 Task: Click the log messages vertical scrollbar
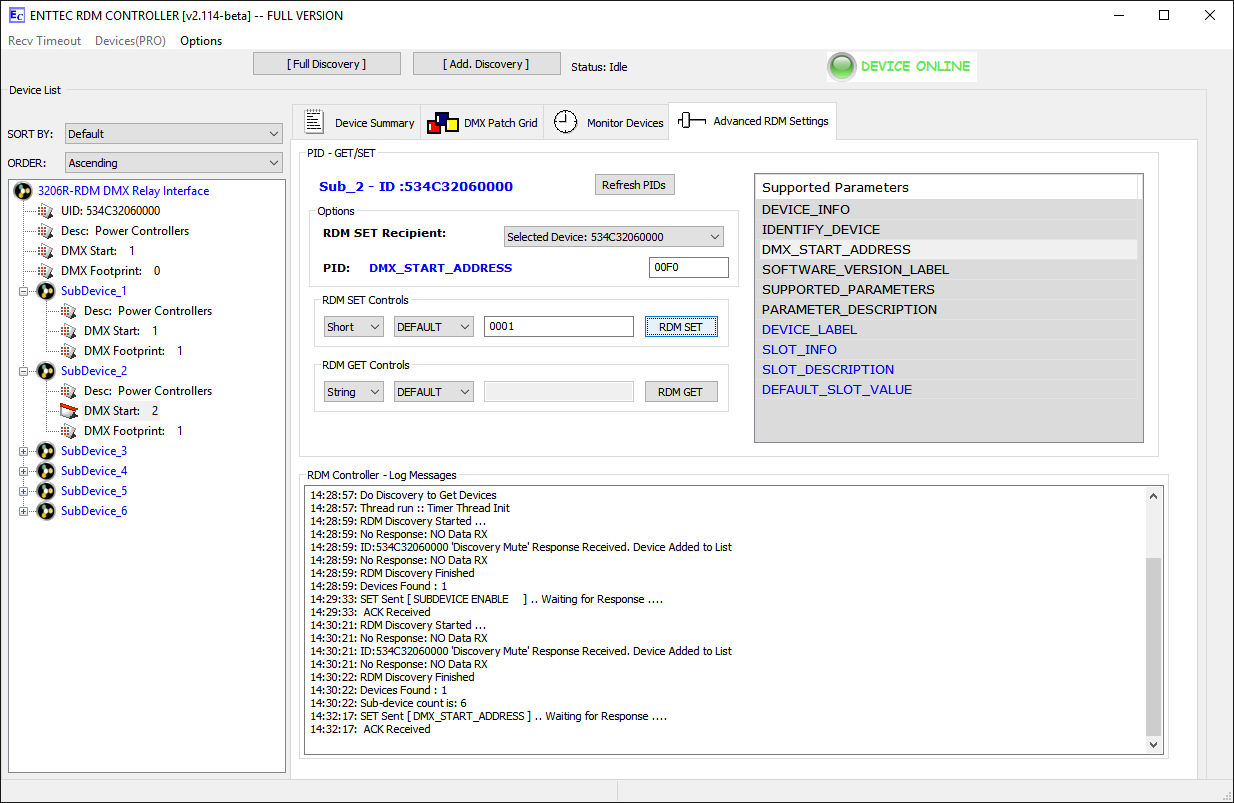click(x=1155, y=640)
